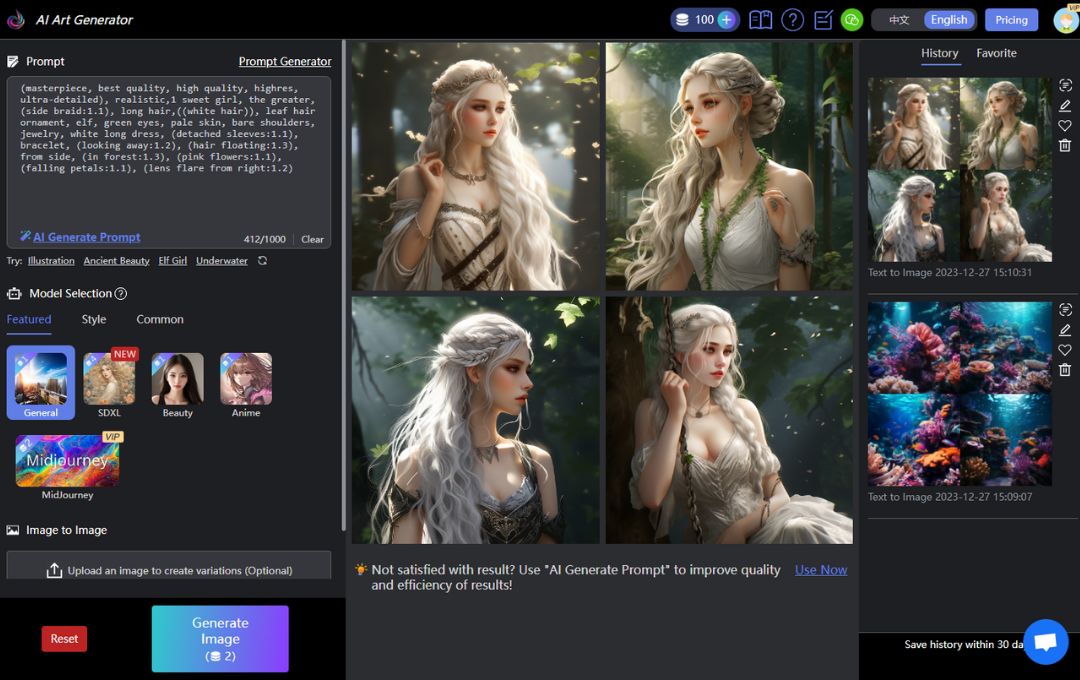1080x680 pixels.
Task: Switch to the Style model tab
Action: tap(94, 320)
